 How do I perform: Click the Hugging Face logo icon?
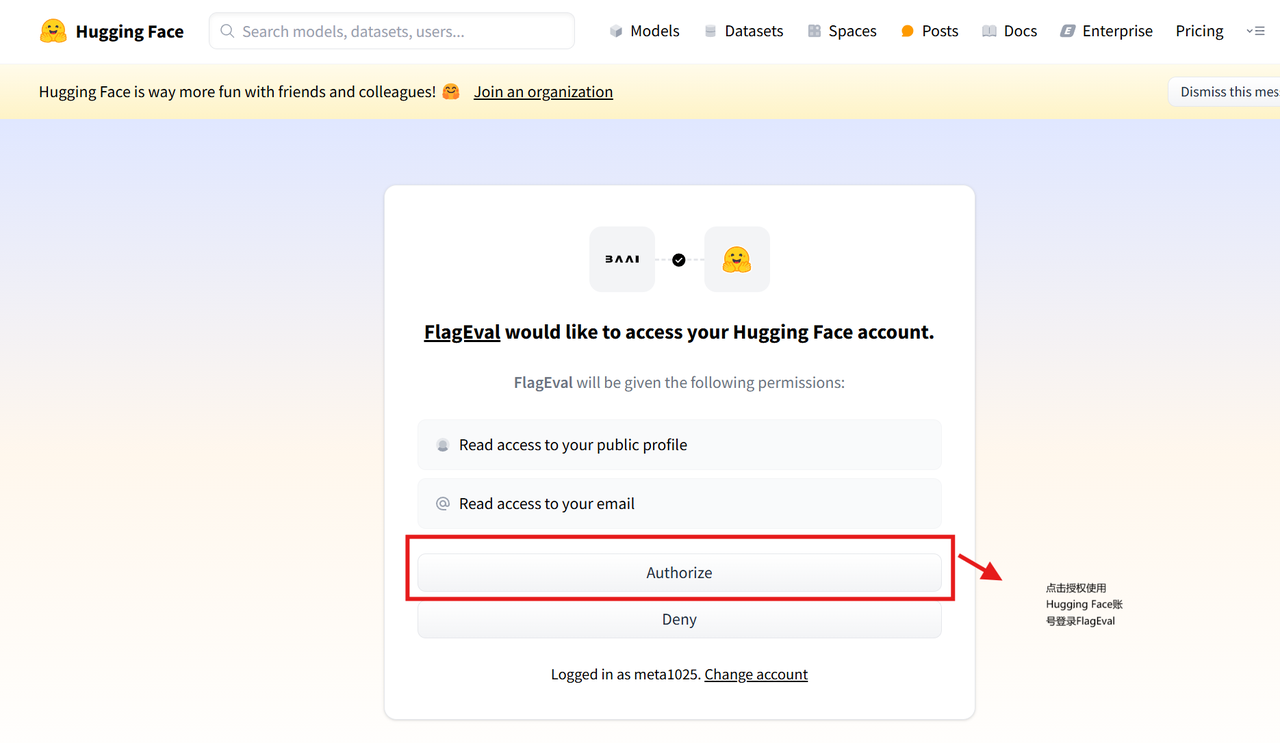[x=53, y=31]
